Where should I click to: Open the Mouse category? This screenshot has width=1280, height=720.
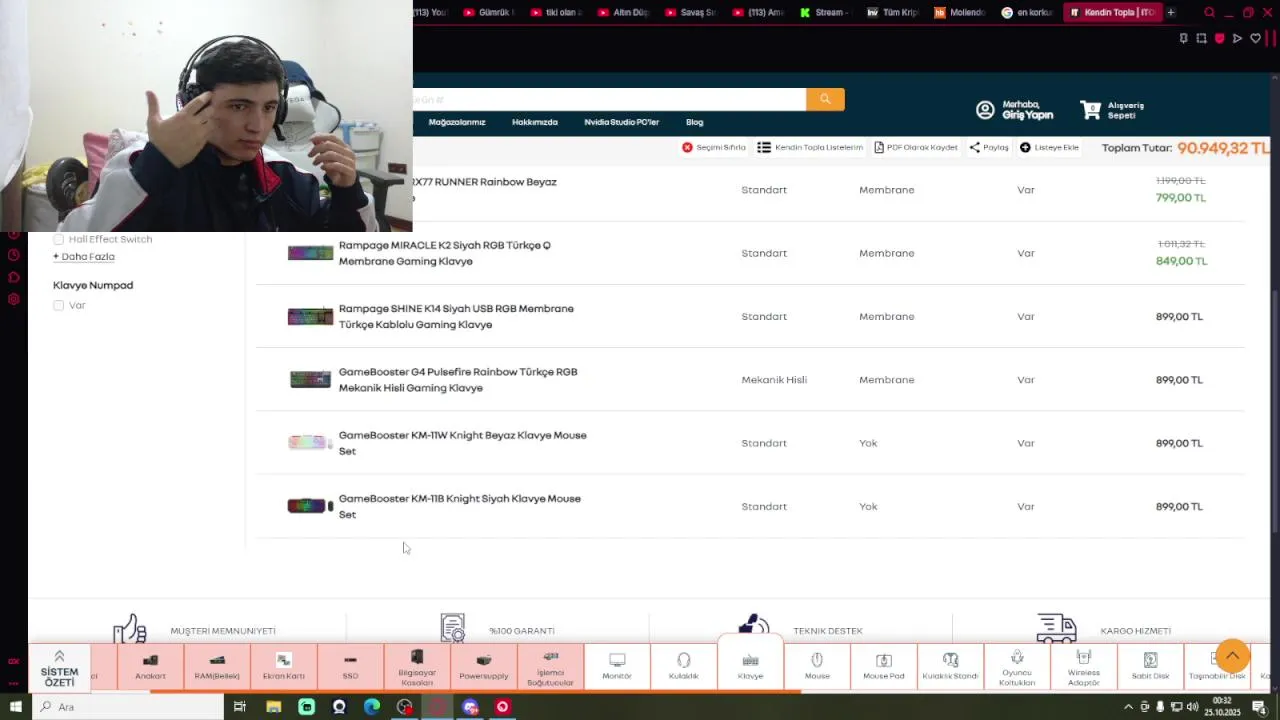(817, 667)
